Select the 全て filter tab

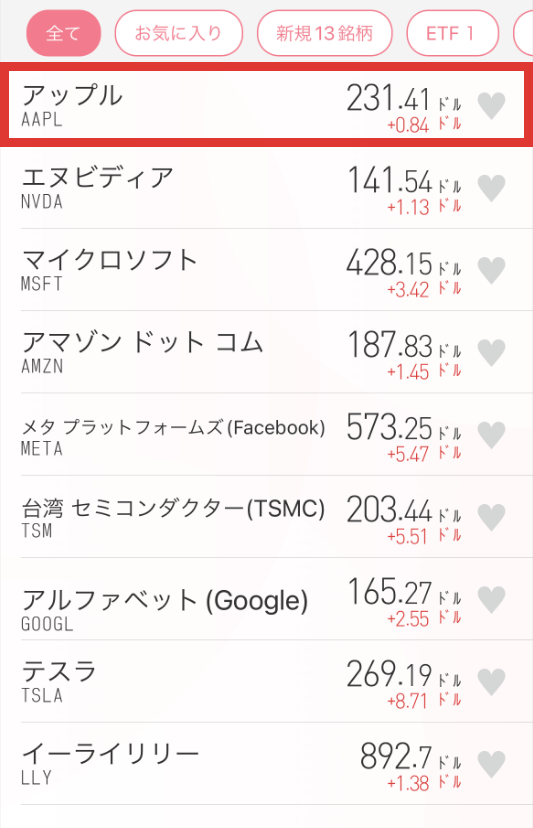(x=63, y=33)
